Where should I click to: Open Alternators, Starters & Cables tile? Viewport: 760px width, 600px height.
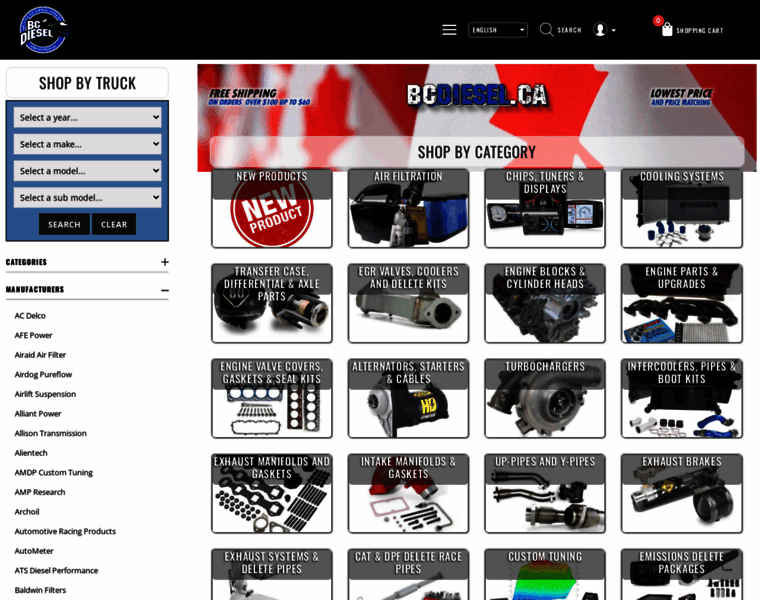(409, 398)
